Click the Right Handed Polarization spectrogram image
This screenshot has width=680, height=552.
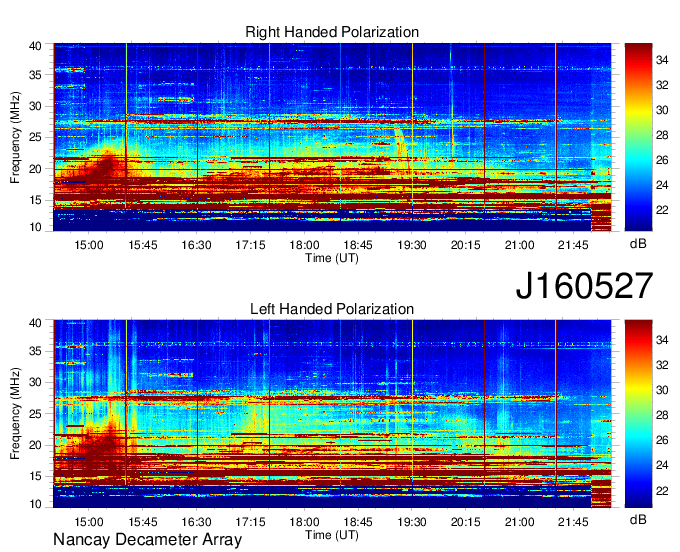[x=332, y=137]
